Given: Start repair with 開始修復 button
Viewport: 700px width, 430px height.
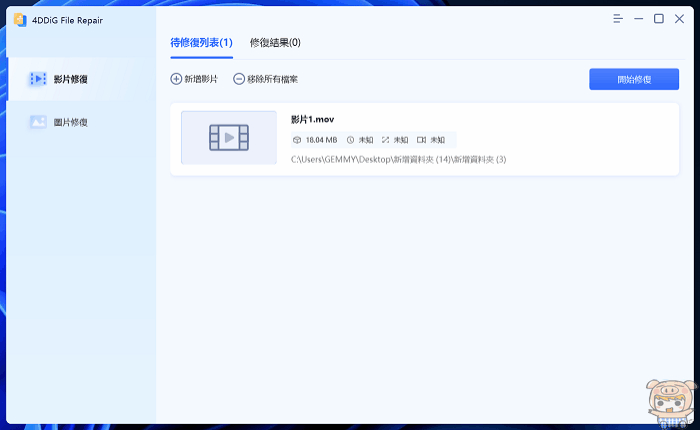Looking at the screenshot, I should (634, 79).
